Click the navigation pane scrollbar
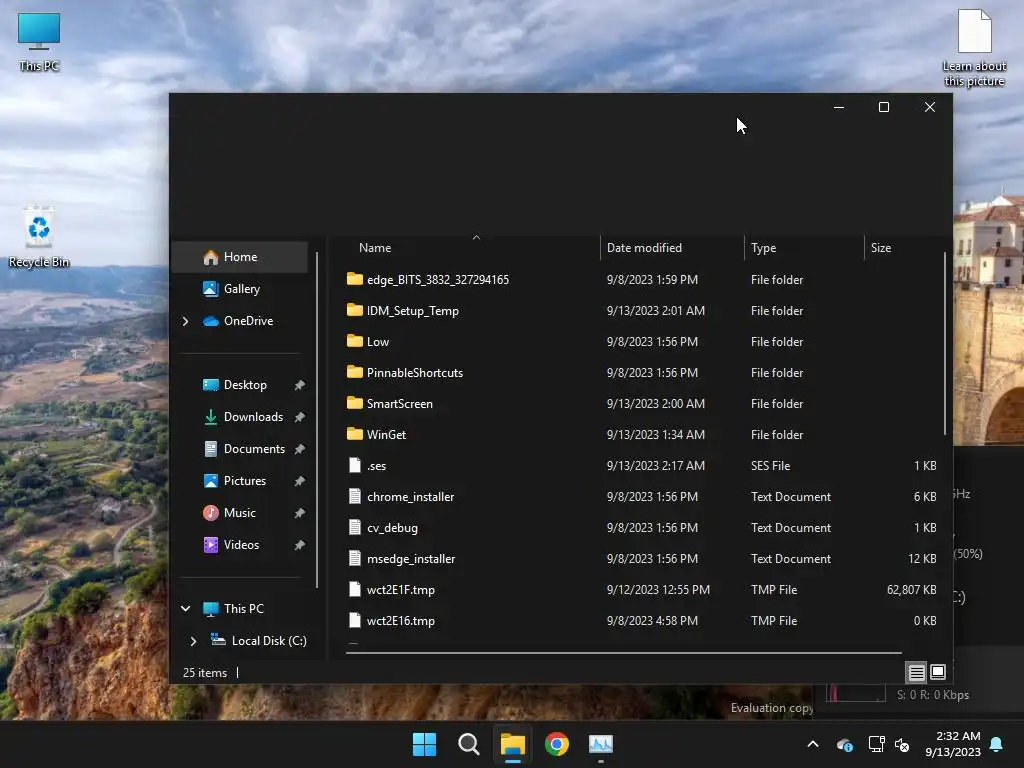 pyautogui.click(x=317, y=420)
